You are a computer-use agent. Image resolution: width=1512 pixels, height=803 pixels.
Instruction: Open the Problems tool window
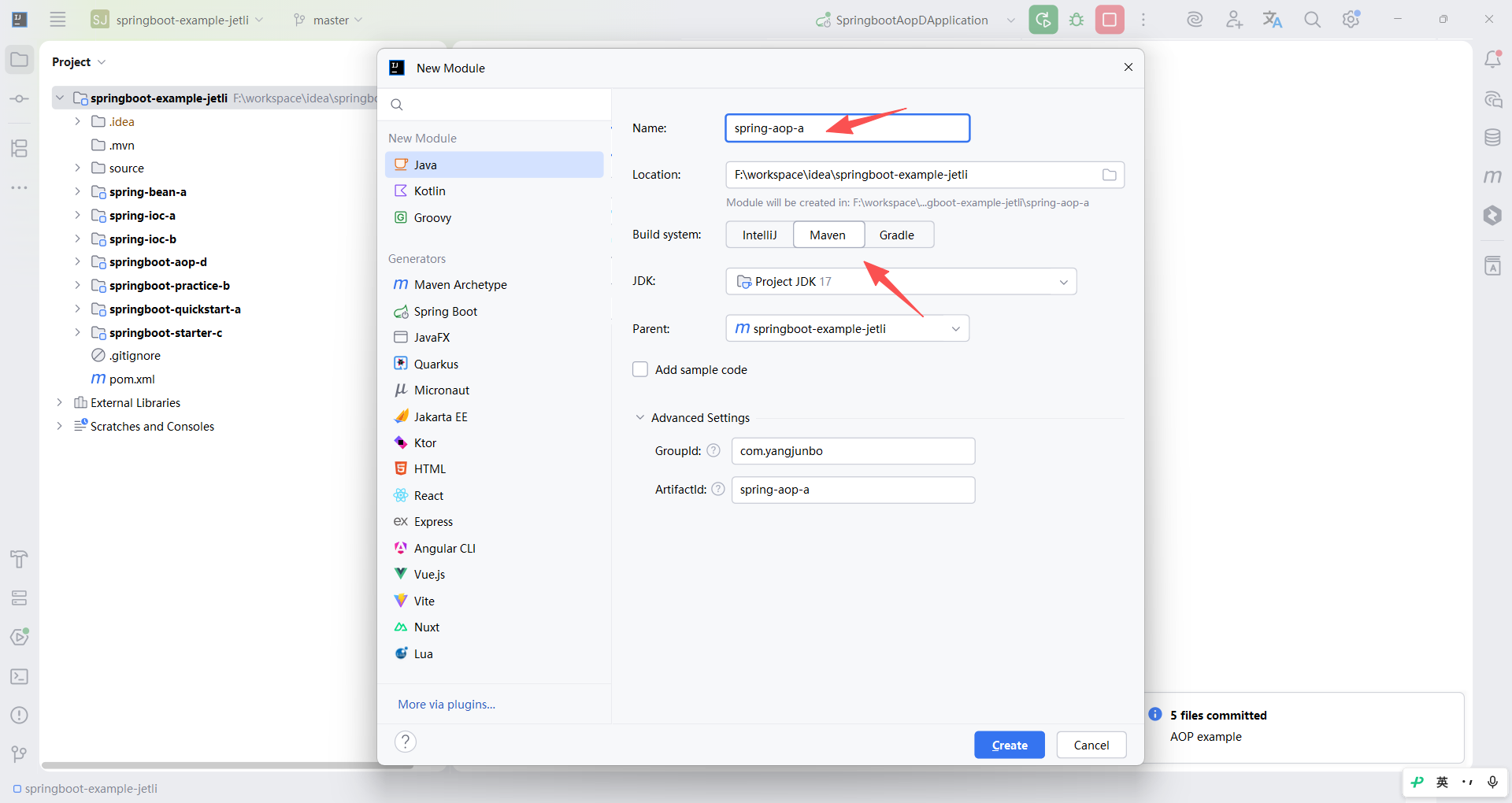pos(20,715)
